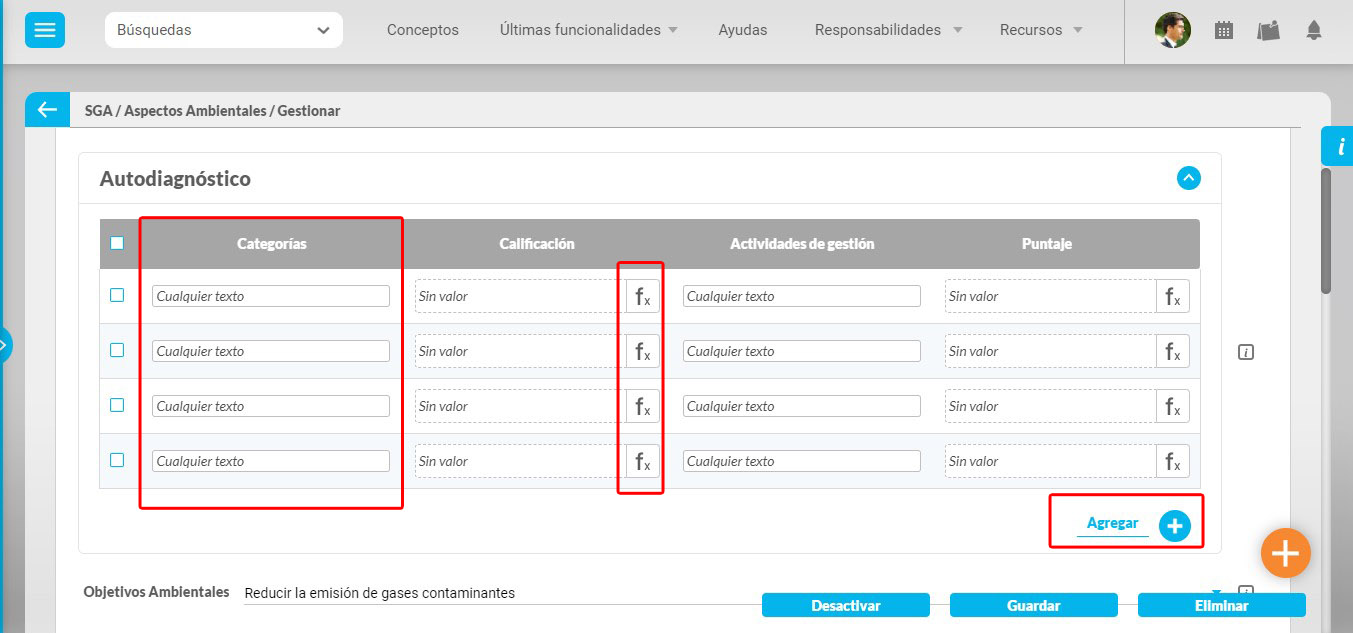Check the fourth table row checkbox

pyautogui.click(x=117, y=460)
